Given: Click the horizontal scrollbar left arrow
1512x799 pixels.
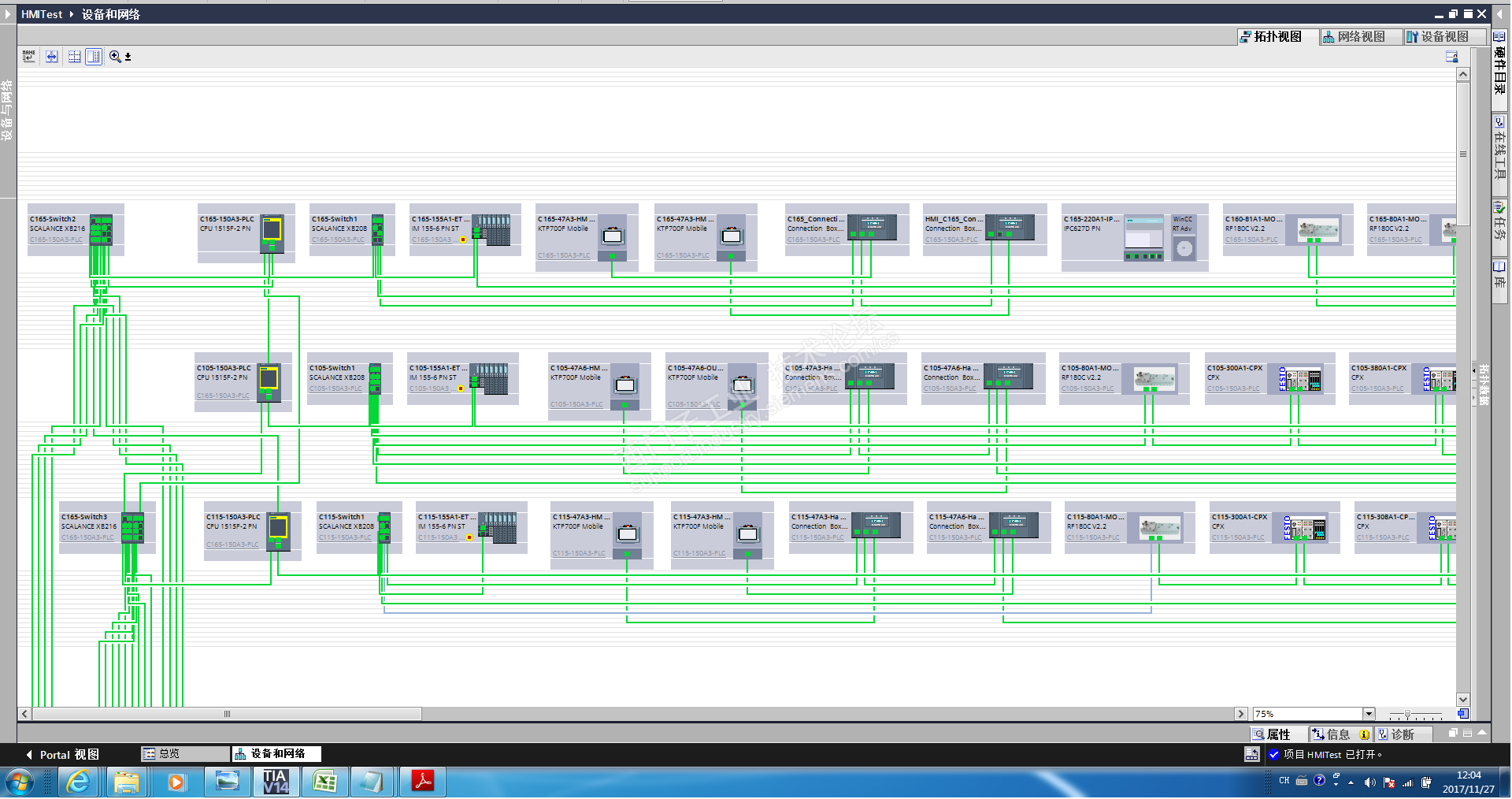Looking at the screenshot, I should [x=24, y=714].
